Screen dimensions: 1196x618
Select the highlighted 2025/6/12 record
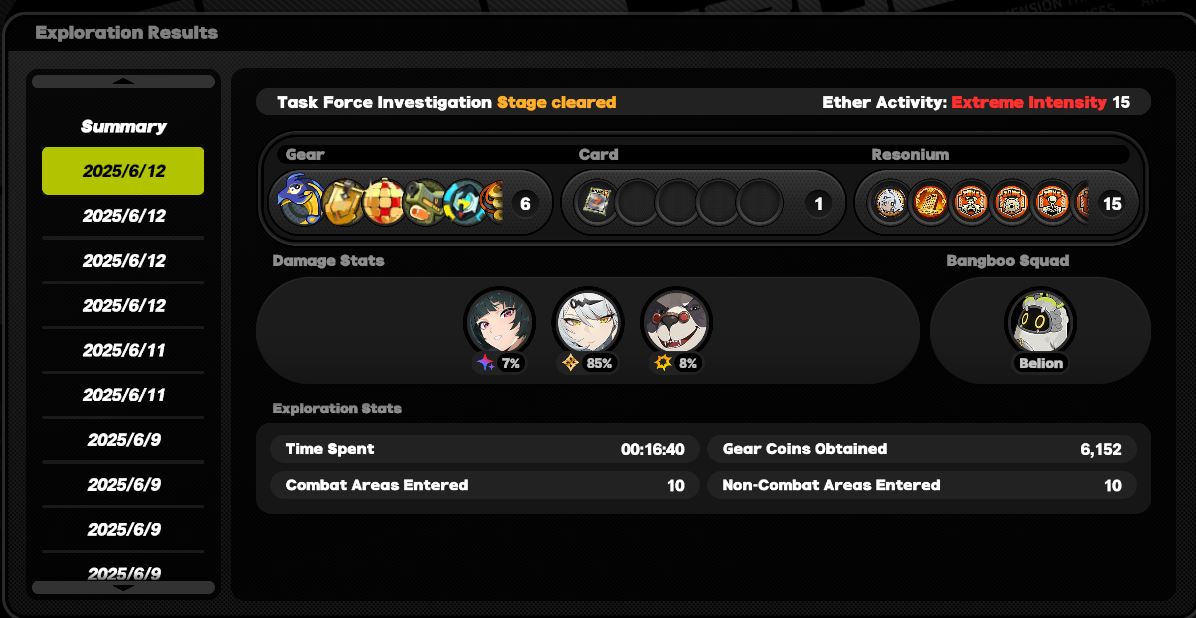(123, 171)
